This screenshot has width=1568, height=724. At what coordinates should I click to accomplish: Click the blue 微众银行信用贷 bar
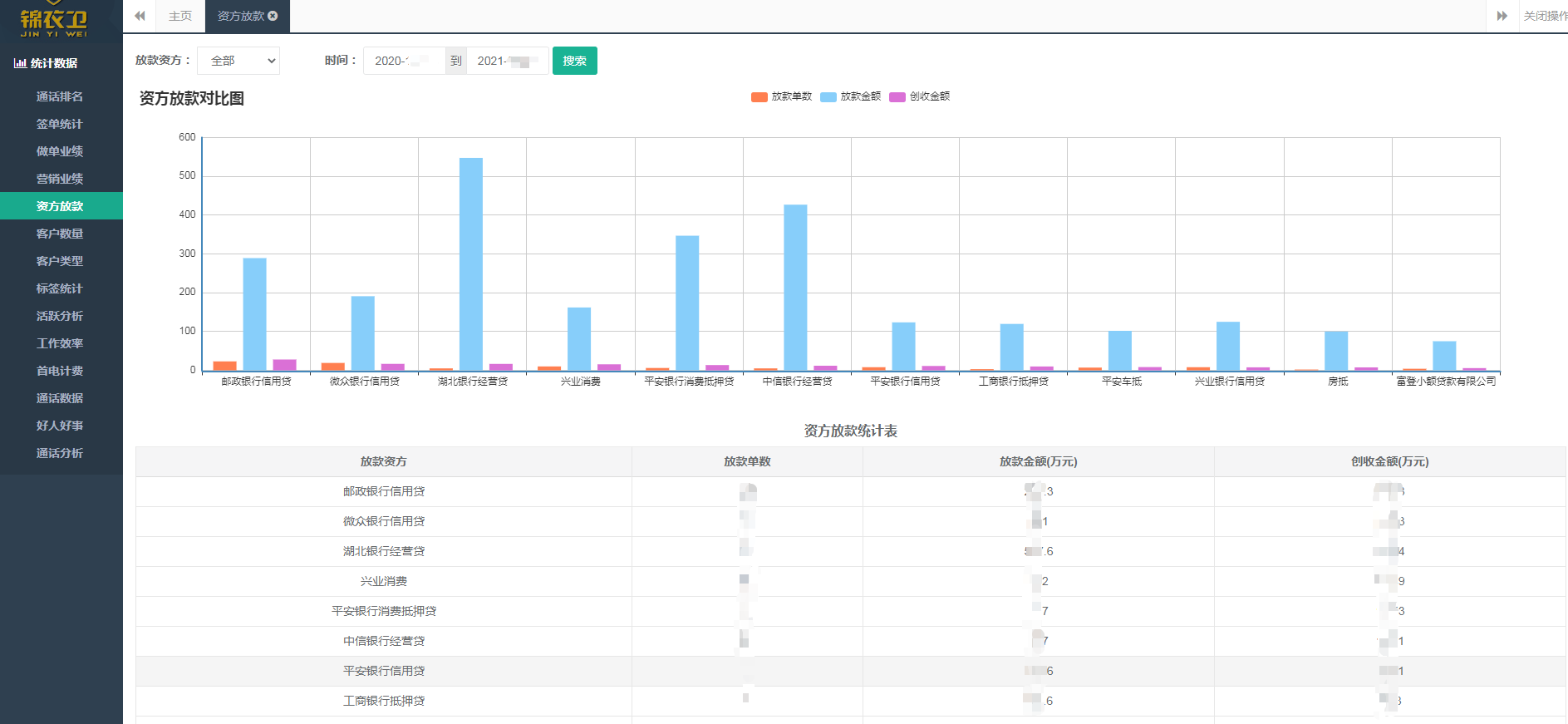(363, 333)
